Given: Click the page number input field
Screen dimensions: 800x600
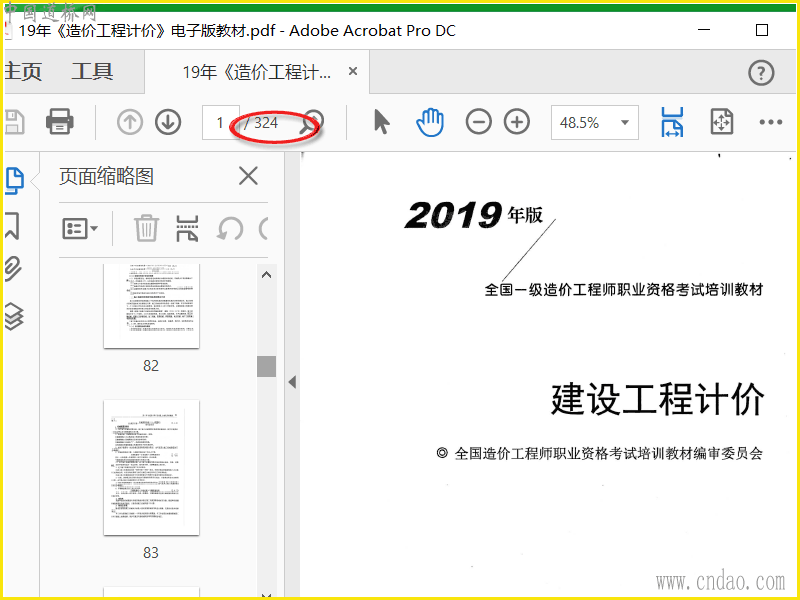Looking at the screenshot, I should (220, 122).
